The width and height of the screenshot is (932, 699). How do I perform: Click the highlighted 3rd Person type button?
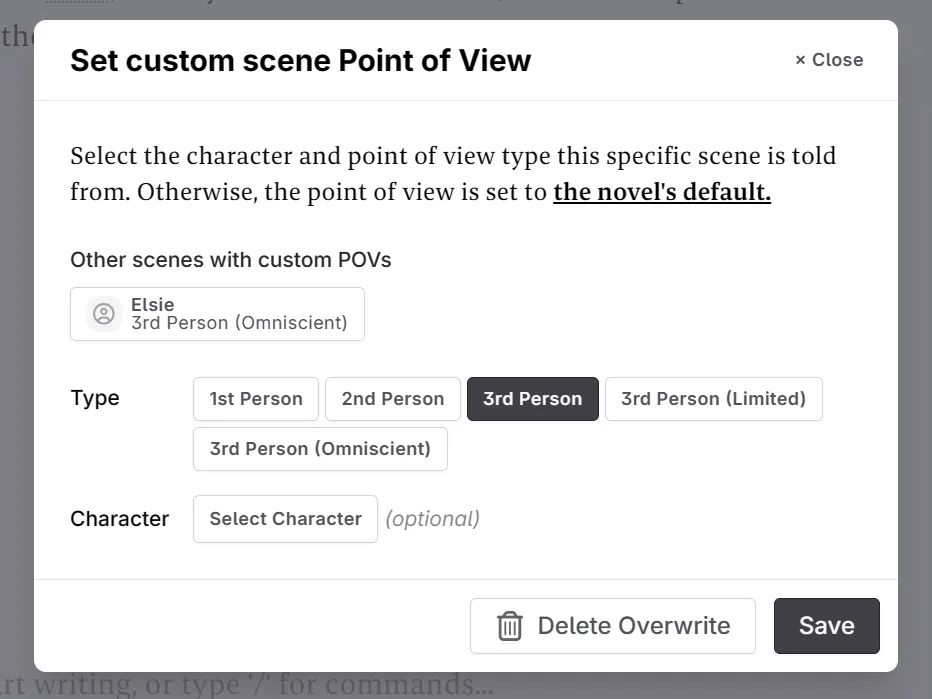[x=532, y=398]
